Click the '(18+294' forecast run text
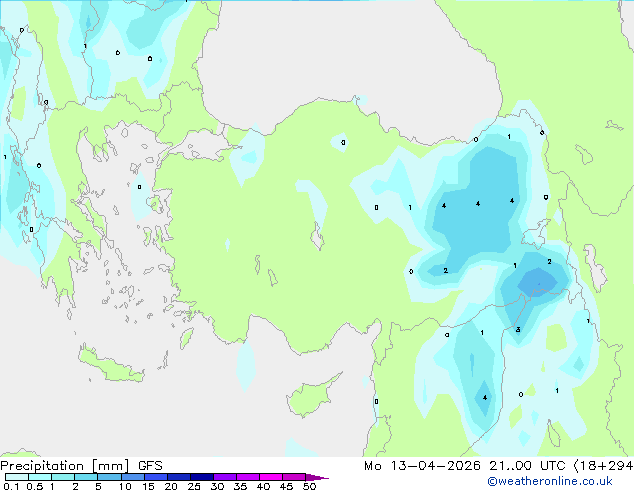 (x=603, y=466)
